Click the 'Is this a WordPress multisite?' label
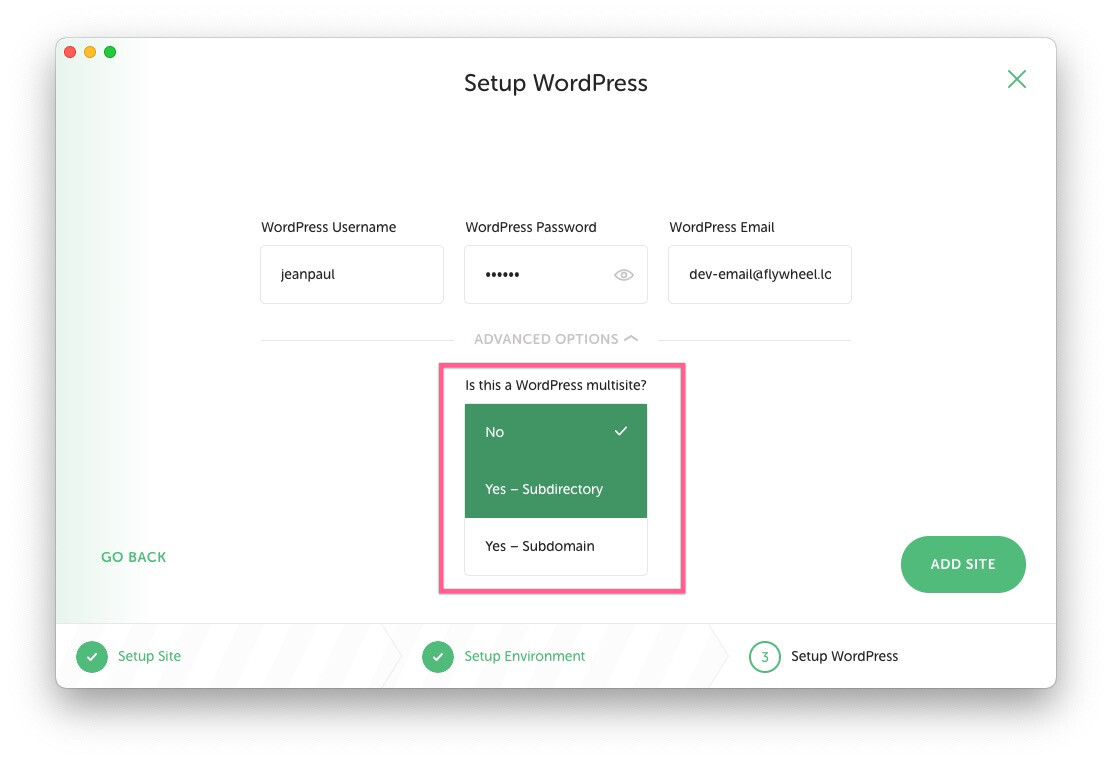 (555, 385)
